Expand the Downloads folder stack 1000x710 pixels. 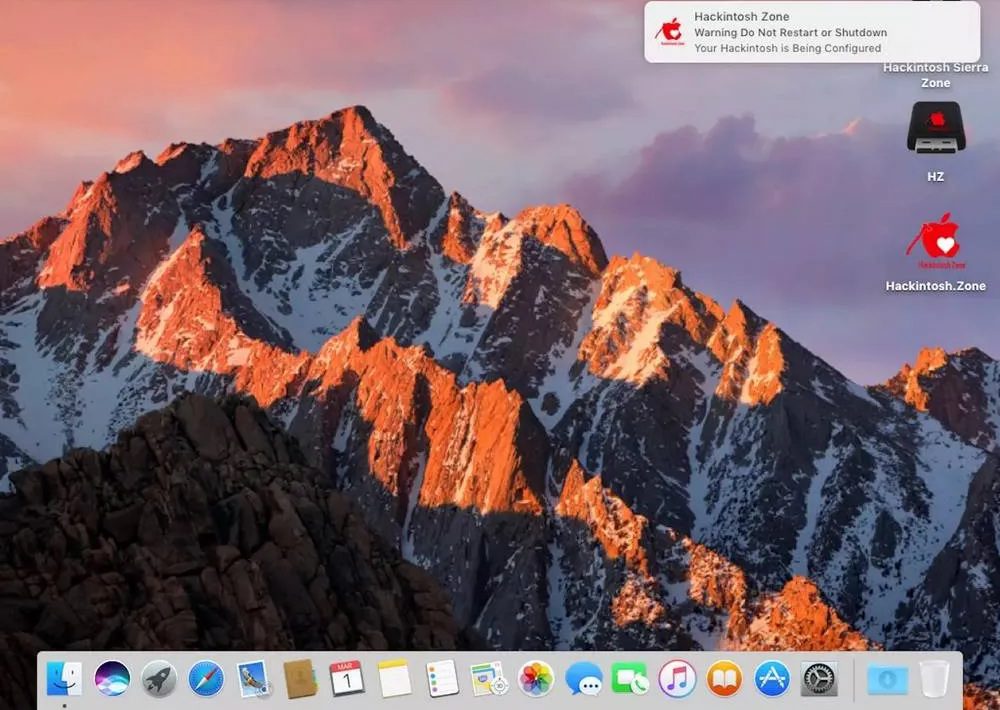tap(887, 679)
